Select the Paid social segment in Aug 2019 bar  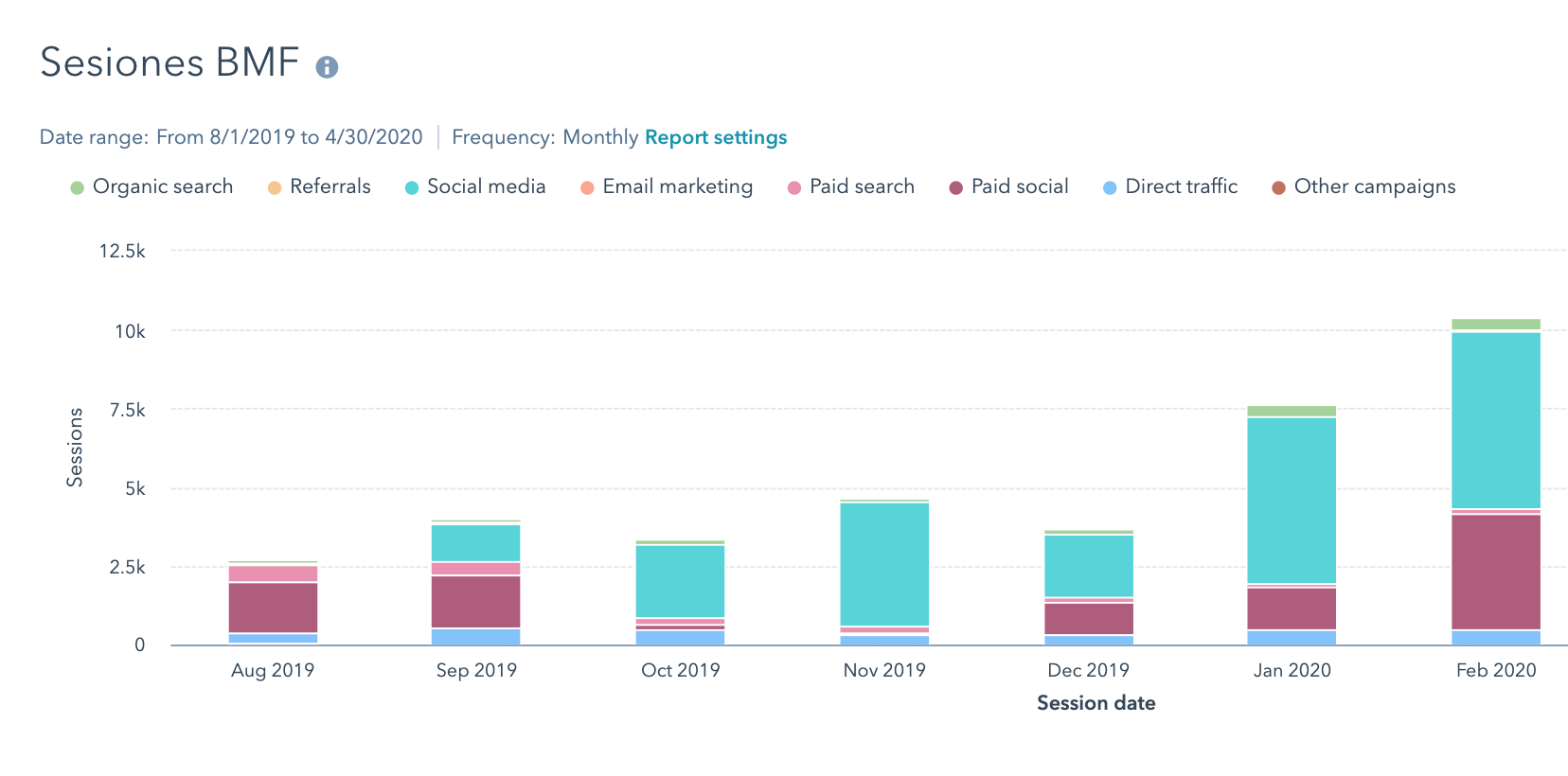coord(273,608)
